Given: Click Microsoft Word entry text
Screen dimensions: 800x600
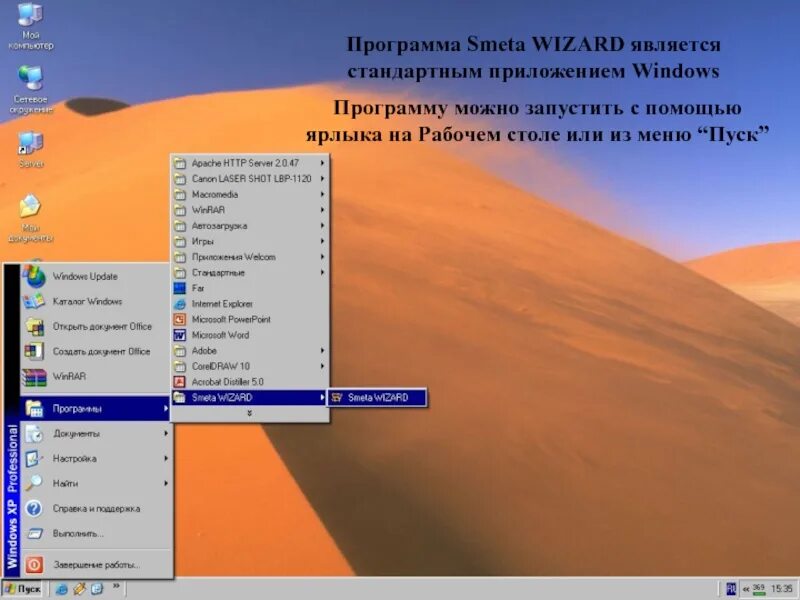Looking at the screenshot, I should [220, 335].
